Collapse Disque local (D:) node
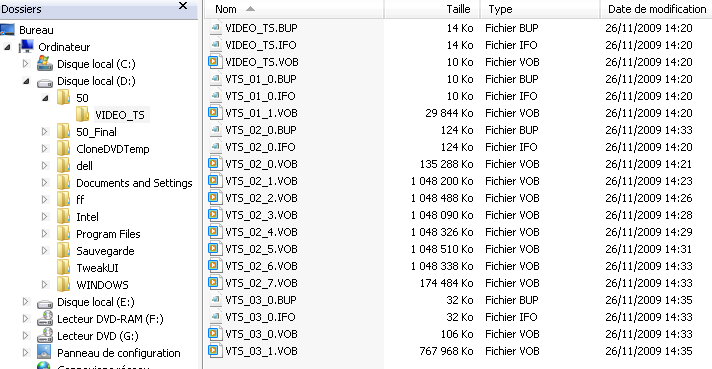This screenshot has height=369, width=712. pyautogui.click(x=26, y=81)
